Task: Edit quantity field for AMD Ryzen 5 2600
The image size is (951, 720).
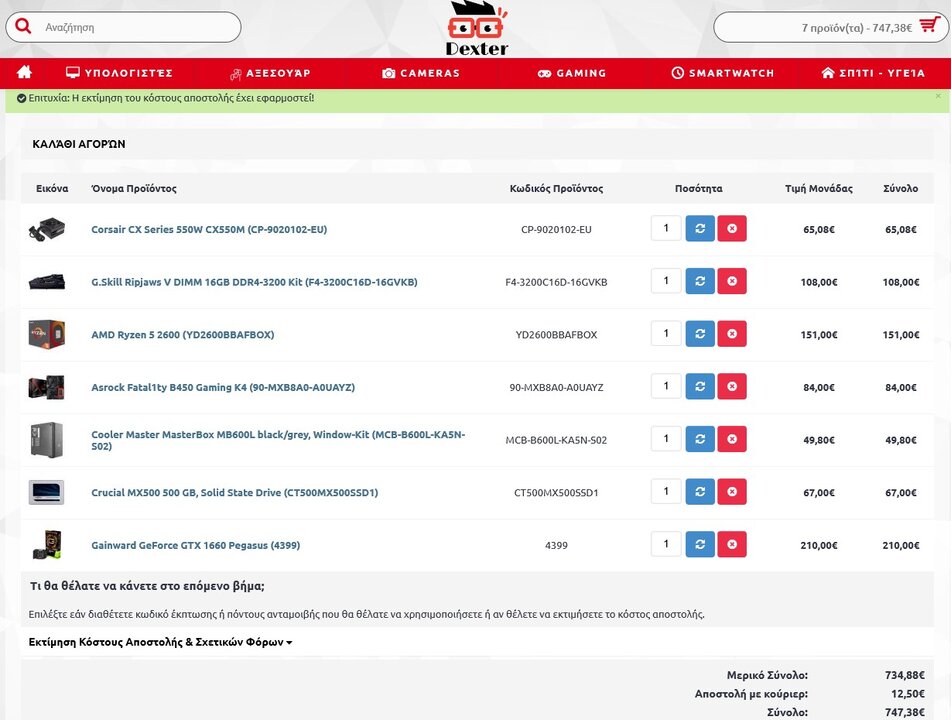Action: [666, 334]
